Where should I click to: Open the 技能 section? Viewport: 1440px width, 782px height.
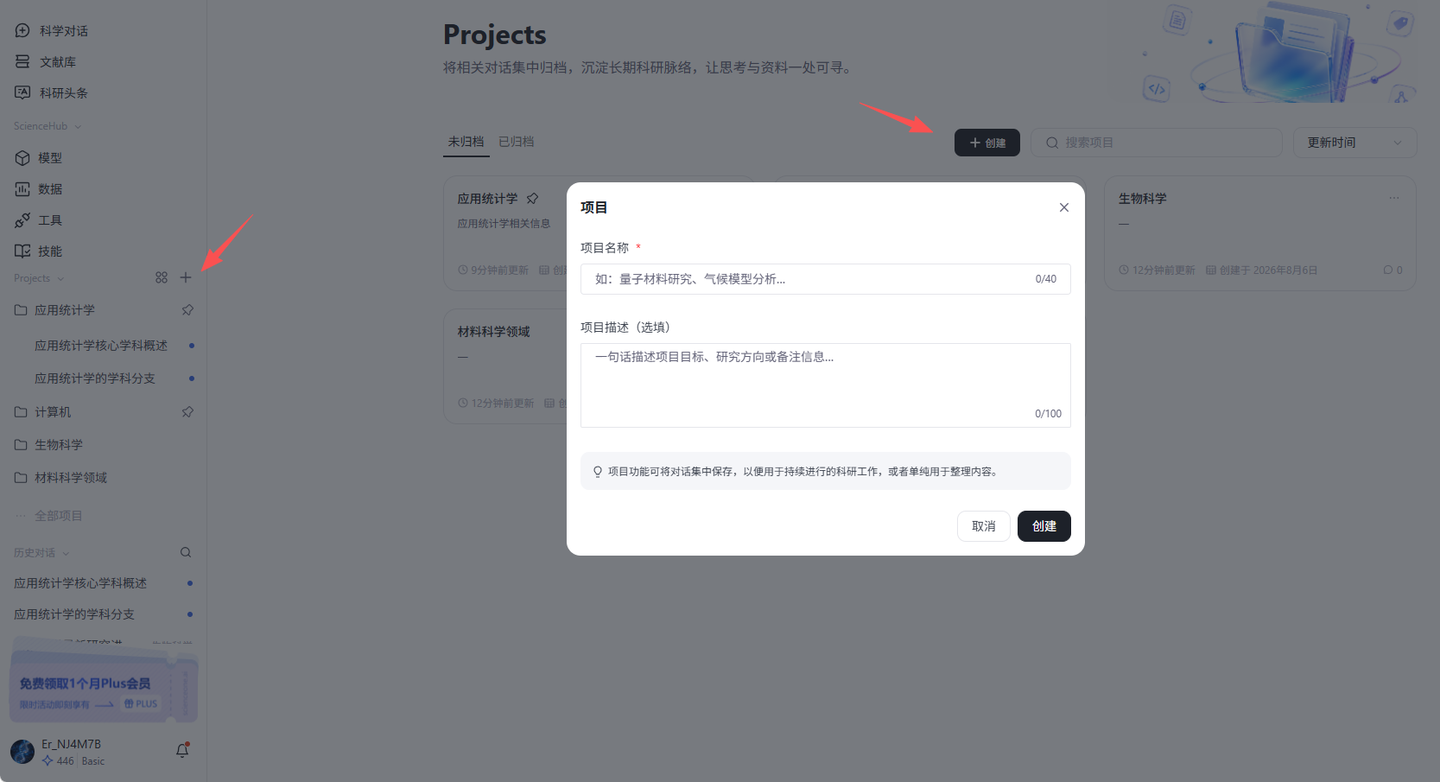[x=39, y=251]
